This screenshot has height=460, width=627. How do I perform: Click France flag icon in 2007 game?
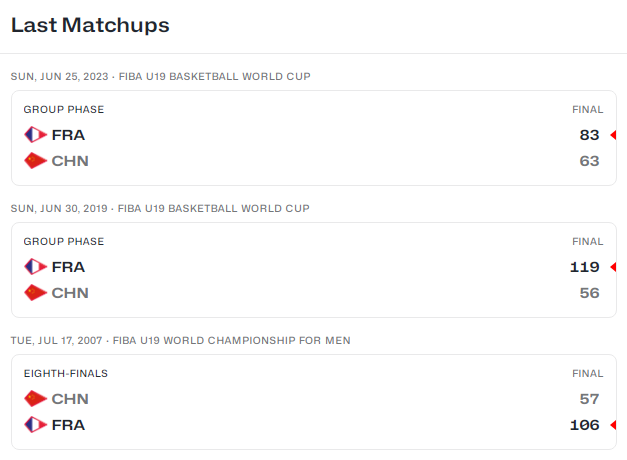[36, 425]
